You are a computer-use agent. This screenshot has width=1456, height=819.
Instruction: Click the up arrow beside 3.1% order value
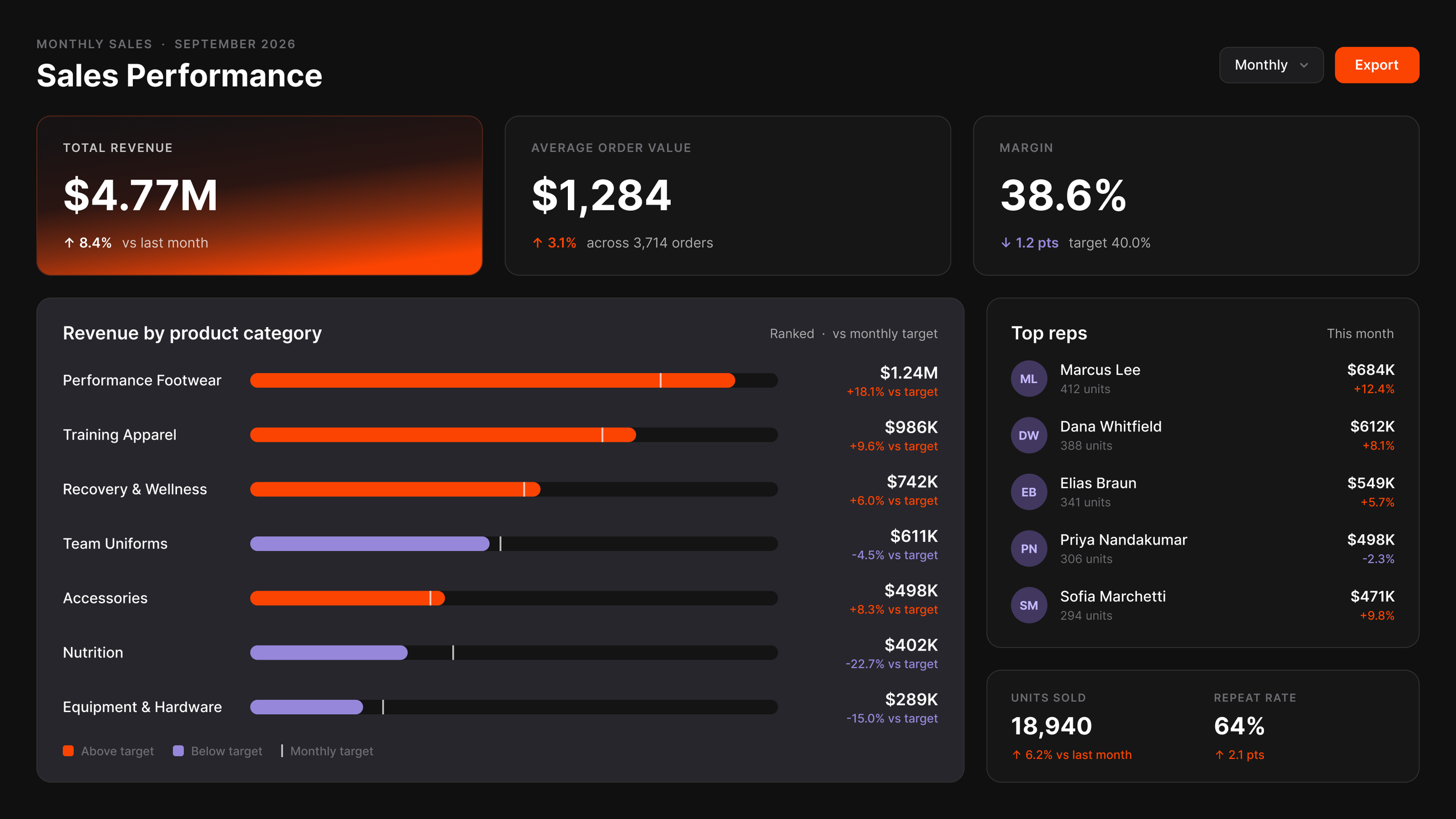point(538,243)
